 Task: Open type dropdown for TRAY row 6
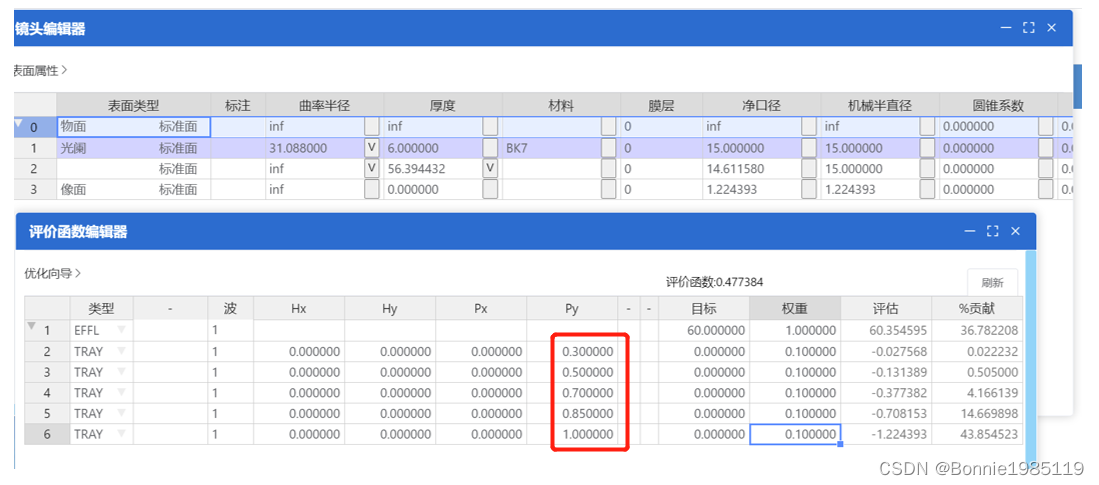[x=121, y=434]
